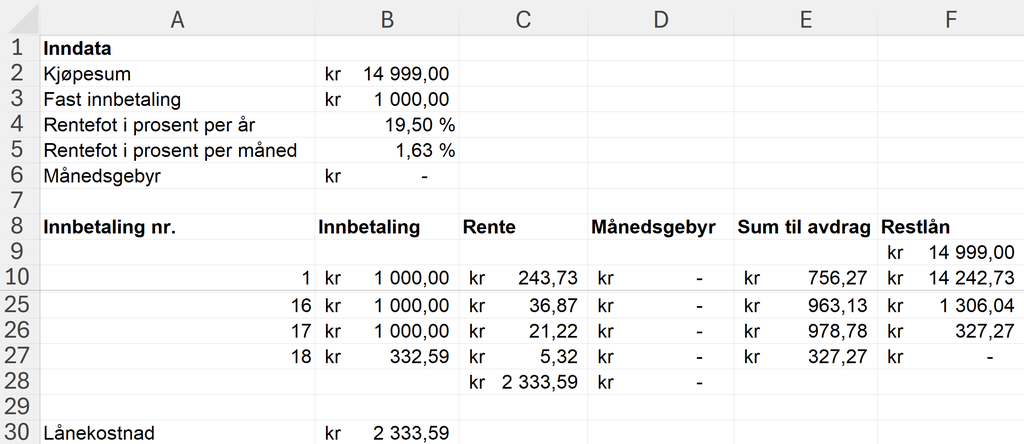Select Sum til avdrag value 756,27
This screenshot has height=444, width=1024.
pyautogui.click(x=806, y=278)
